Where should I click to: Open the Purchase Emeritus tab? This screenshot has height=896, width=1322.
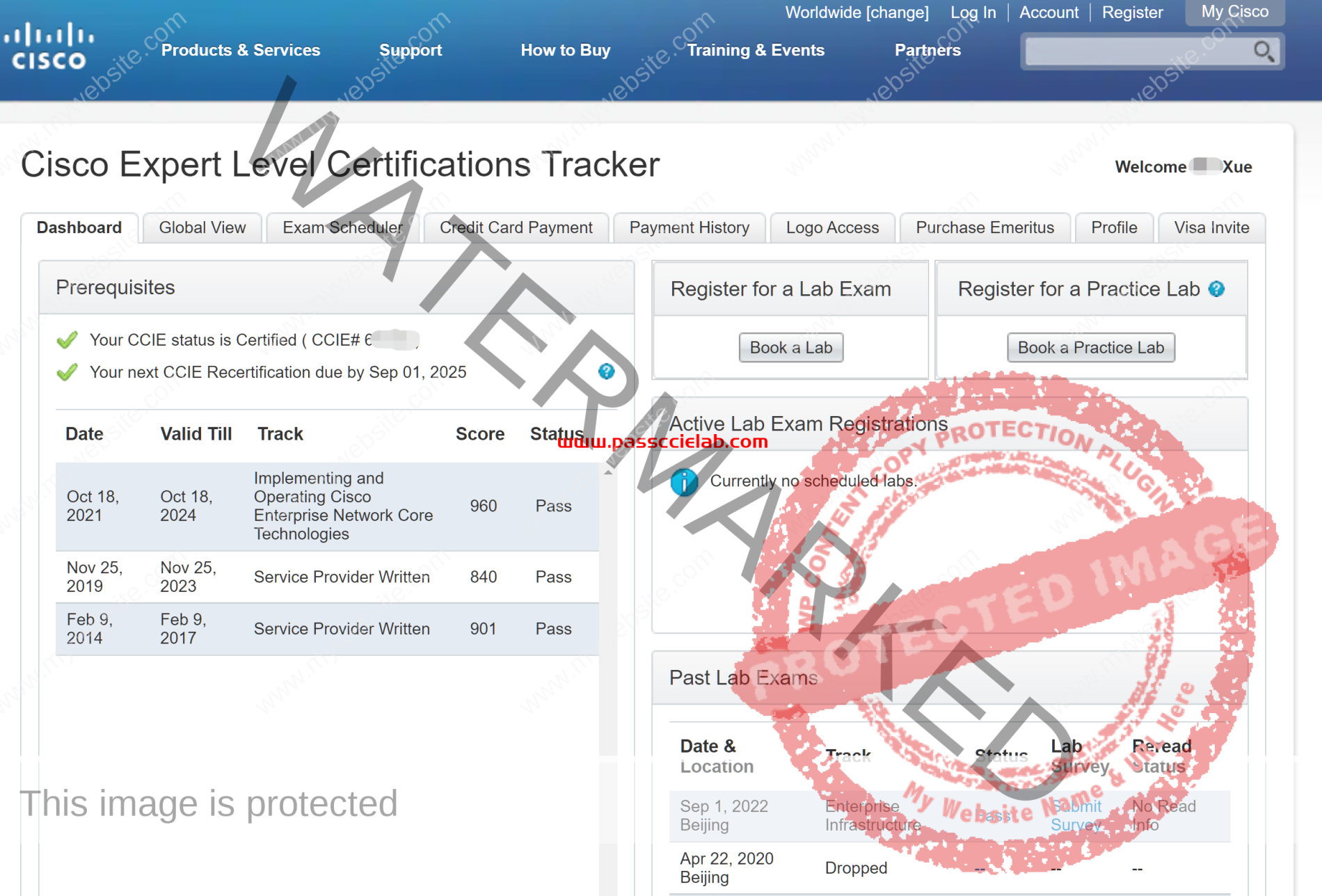(985, 228)
